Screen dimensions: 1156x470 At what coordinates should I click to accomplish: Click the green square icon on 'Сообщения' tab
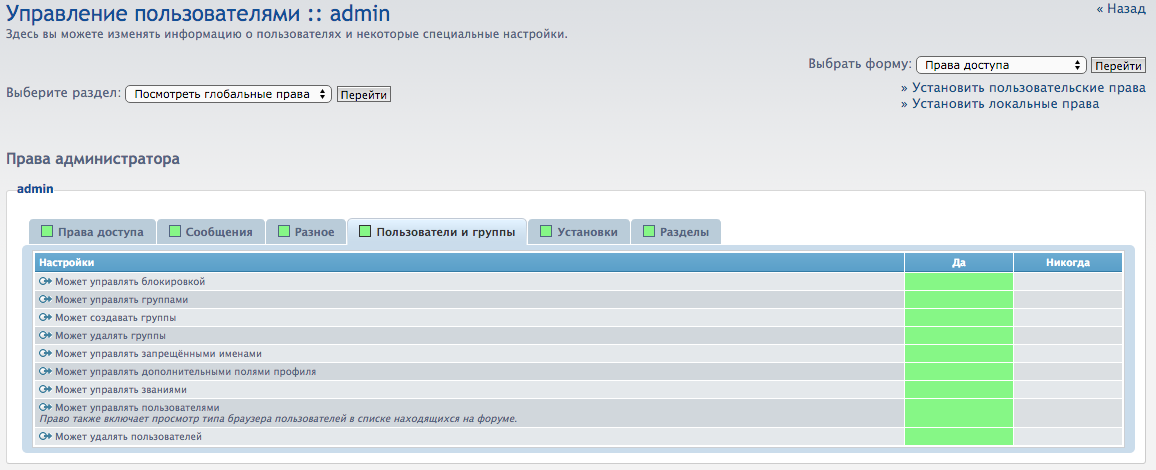[175, 232]
